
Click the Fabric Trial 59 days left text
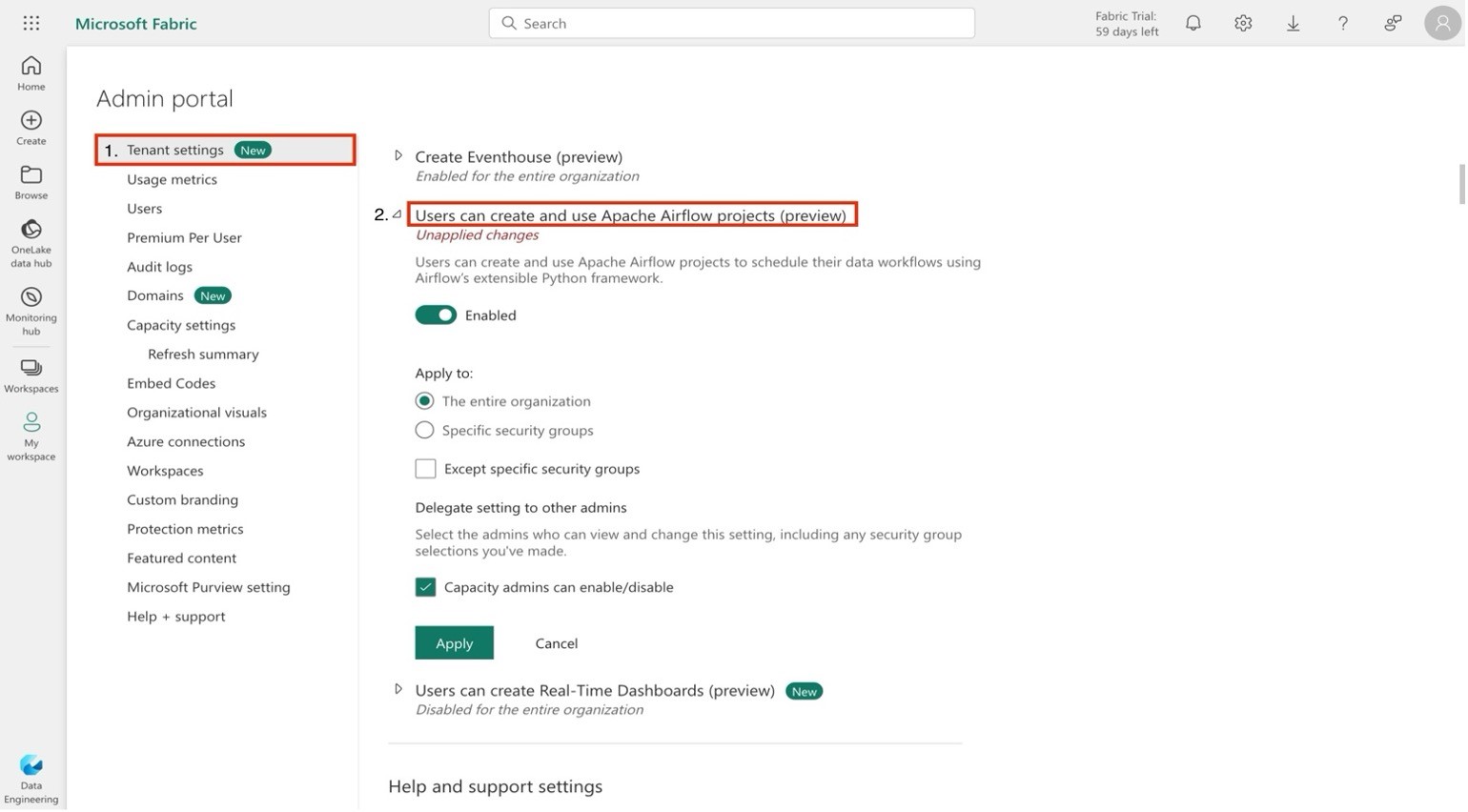[x=1129, y=24]
